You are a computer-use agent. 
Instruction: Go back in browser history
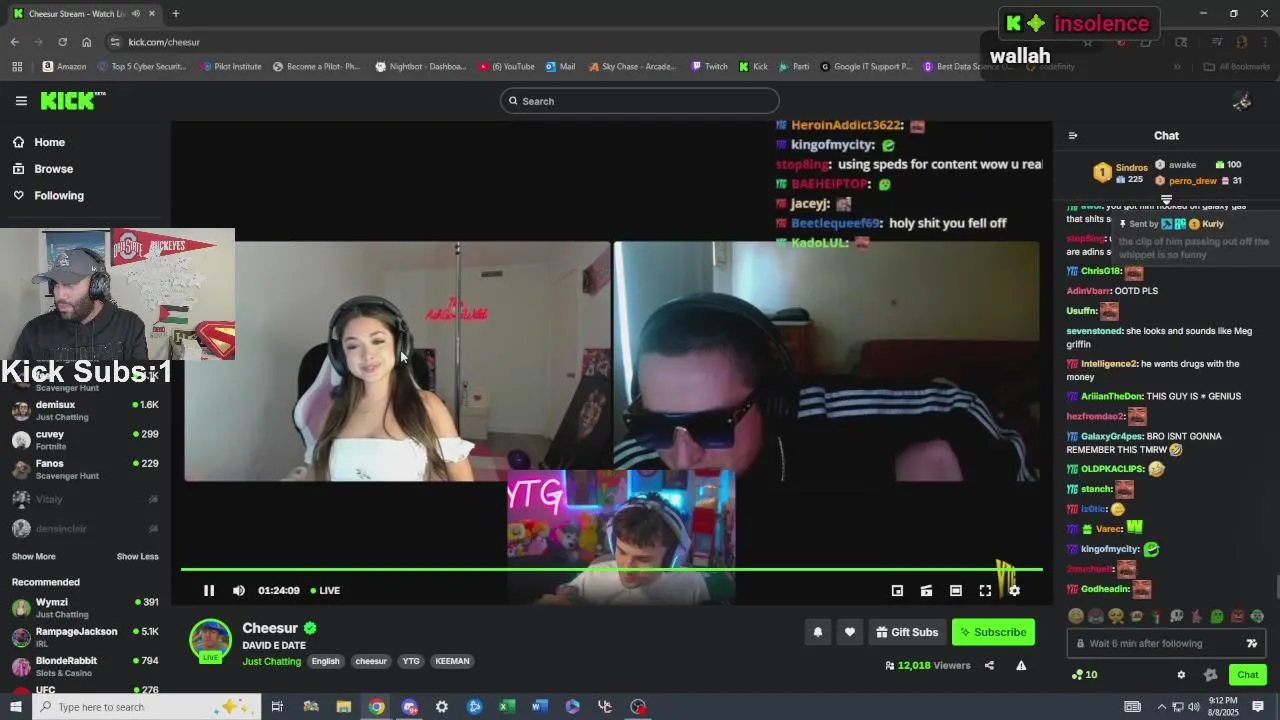pos(14,42)
